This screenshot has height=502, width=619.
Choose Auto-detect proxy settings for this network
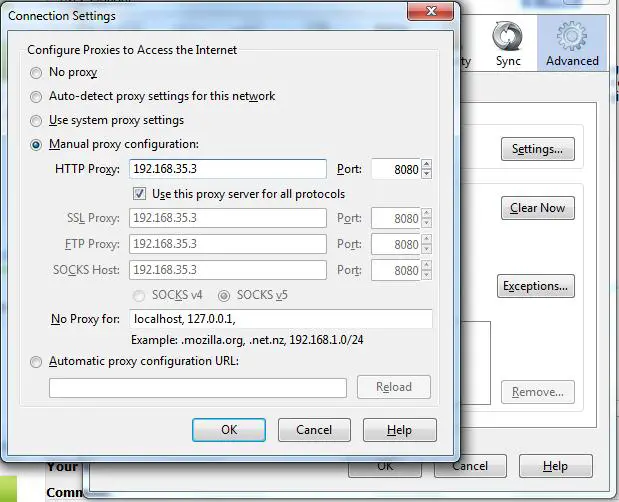tap(36, 97)
